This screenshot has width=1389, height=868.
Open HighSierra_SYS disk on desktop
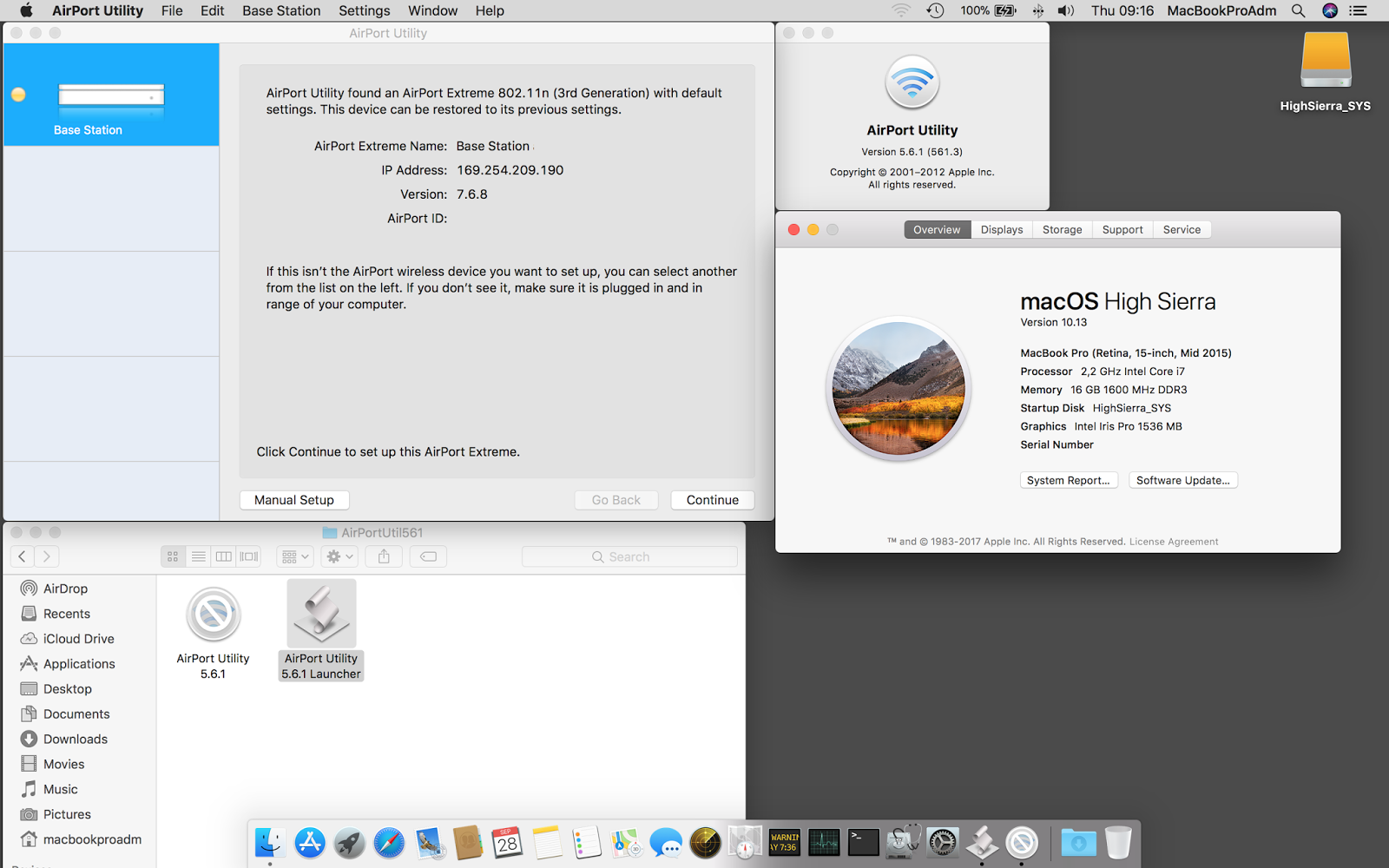click(x=1325, y=73)
